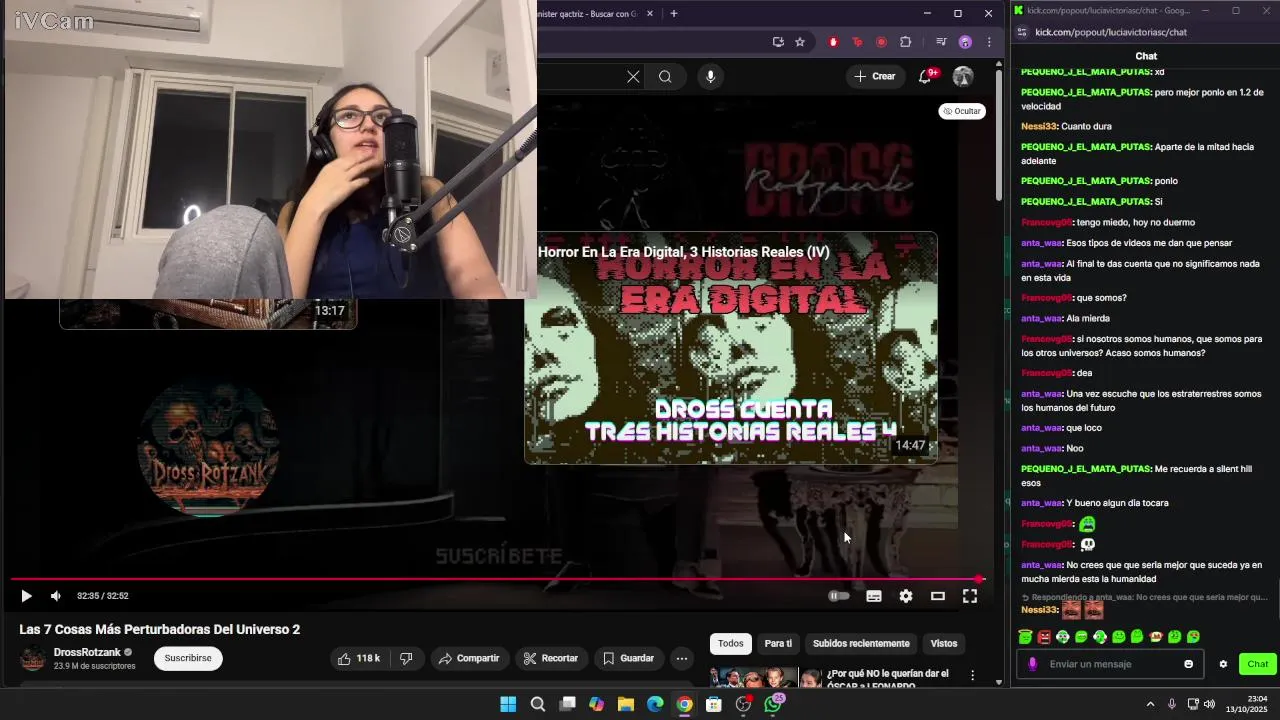Open Chrome three-dot menu
The image size is (1280, 720).
click(x=989, y=42)
